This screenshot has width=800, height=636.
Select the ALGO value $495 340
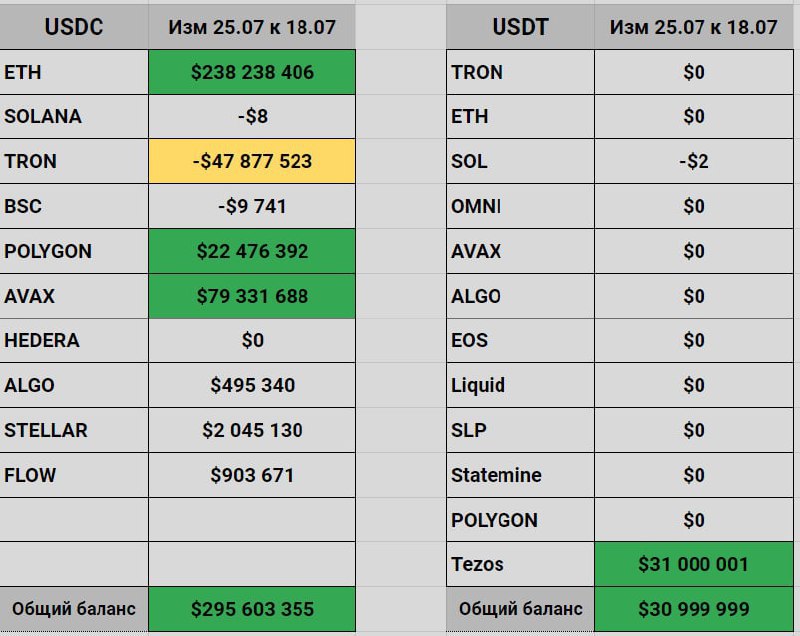click(252, 385)
